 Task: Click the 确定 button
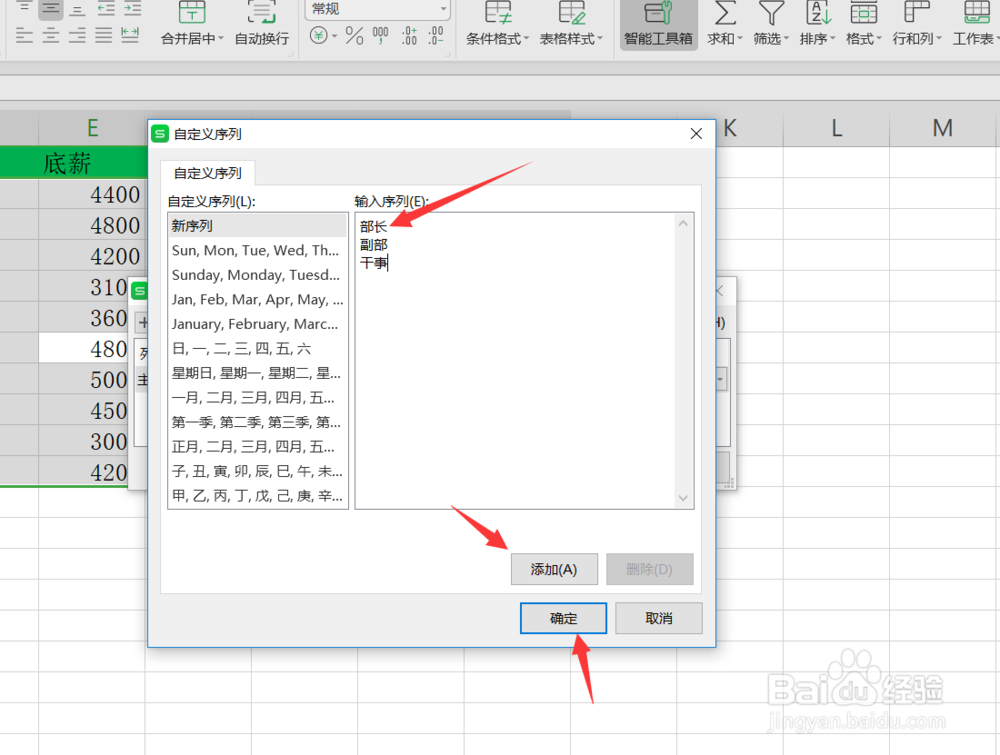pos(563,618)
